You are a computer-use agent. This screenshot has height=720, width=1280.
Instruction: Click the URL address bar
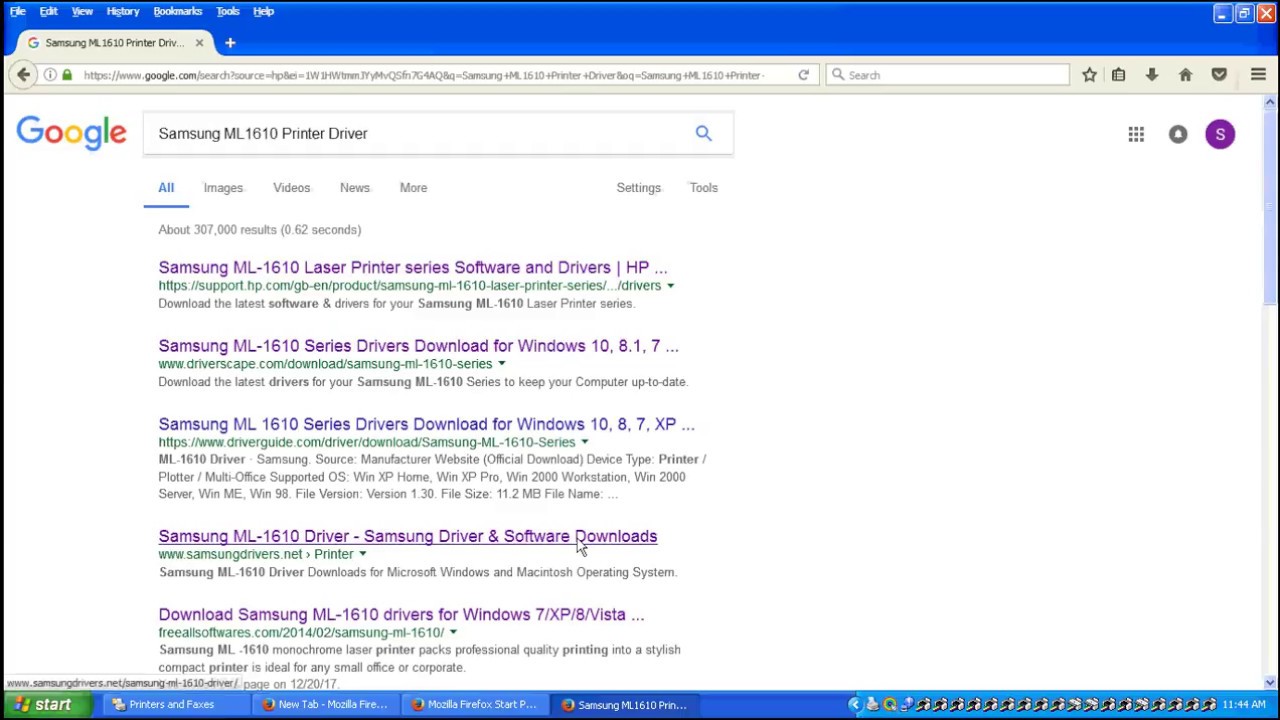coord(425,75)
